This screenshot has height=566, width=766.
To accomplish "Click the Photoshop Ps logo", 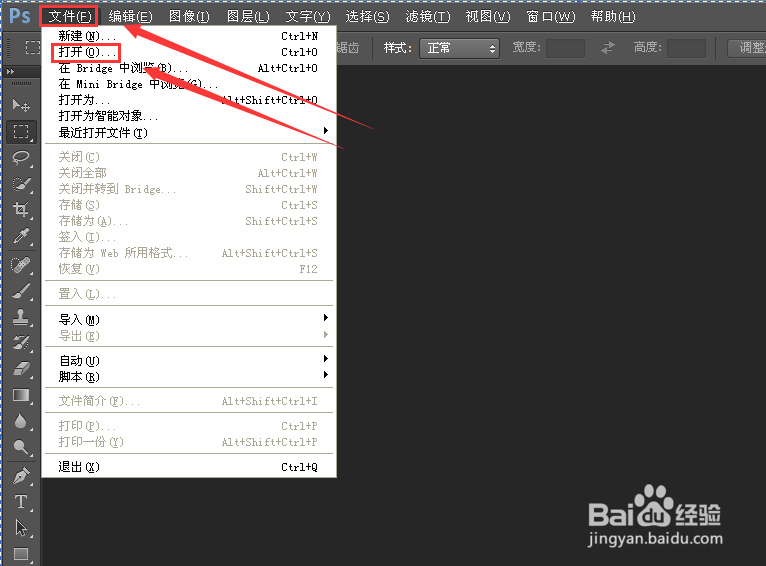I will [x=20, y=16].
